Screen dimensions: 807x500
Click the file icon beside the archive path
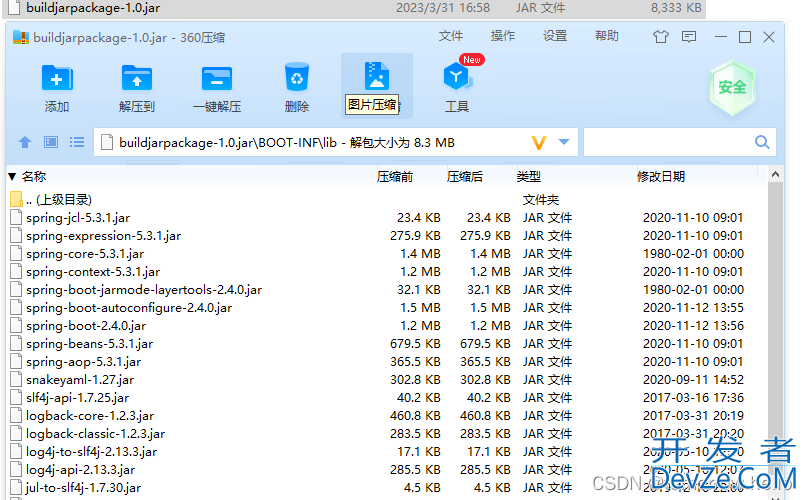coord(107,143)
